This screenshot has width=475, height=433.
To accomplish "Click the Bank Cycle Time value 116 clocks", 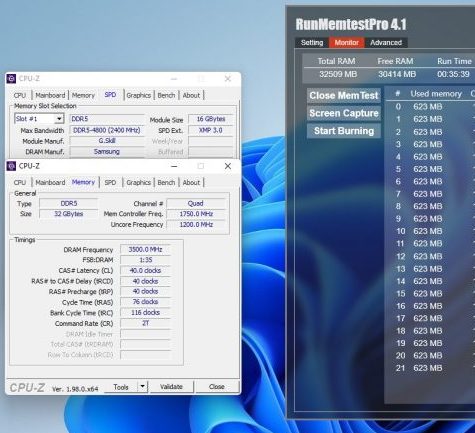I will [145, 312].
